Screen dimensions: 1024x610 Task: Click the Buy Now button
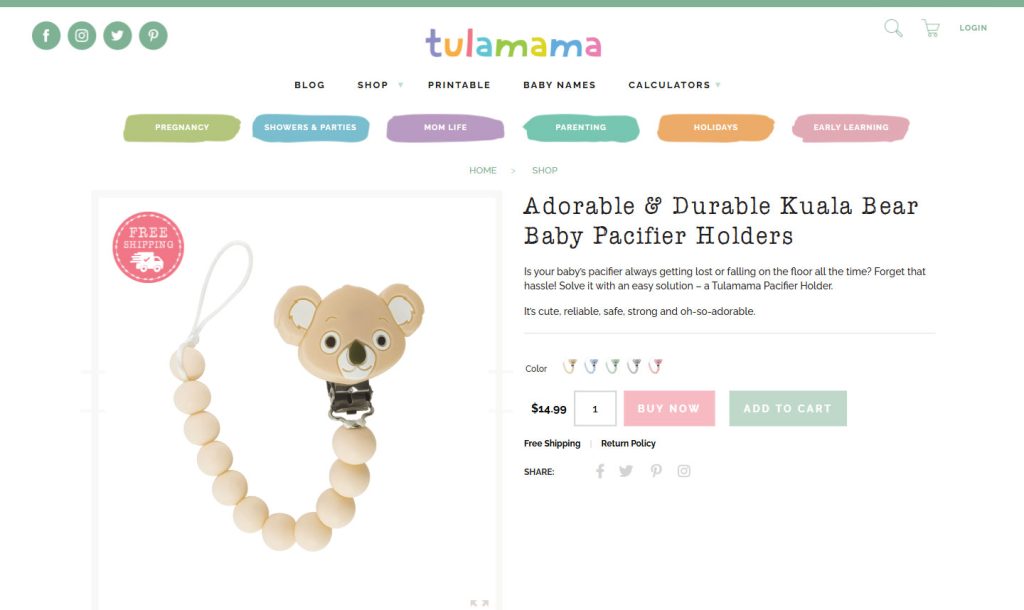(669, 408)
